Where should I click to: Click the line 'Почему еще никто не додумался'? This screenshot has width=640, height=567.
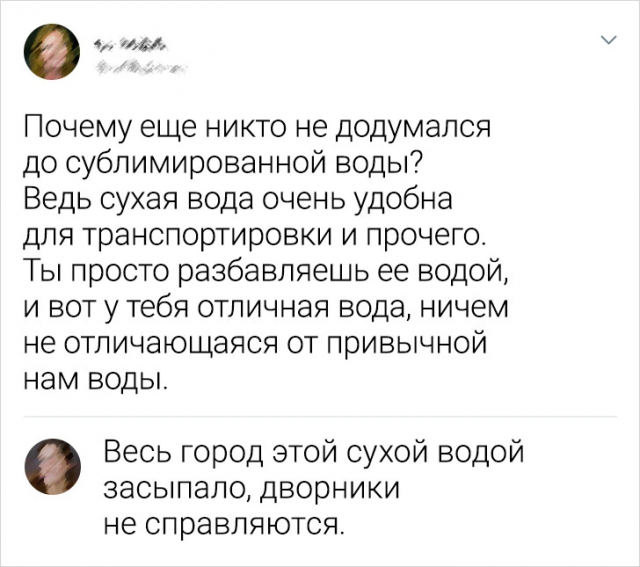[x=257, y=129]
